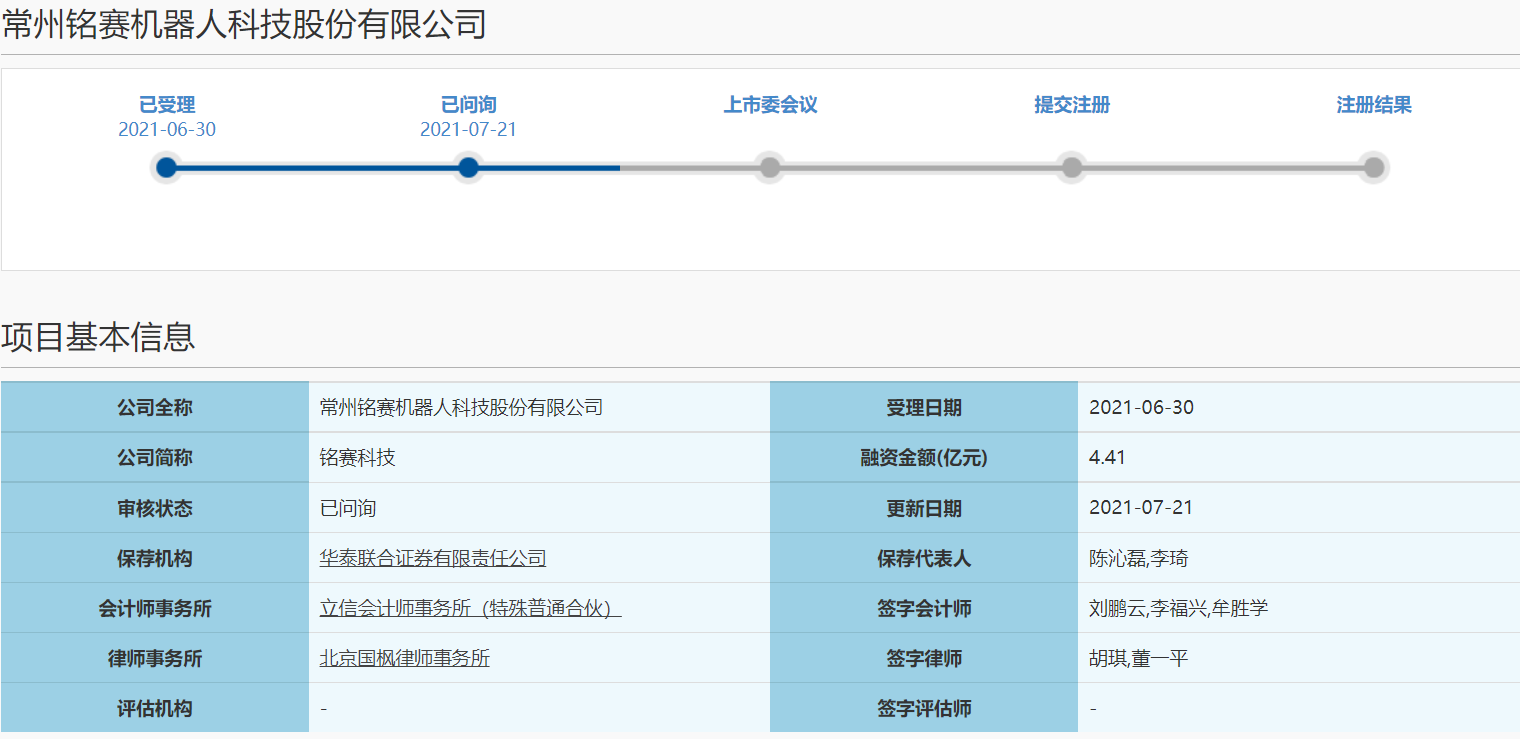Click the 提交注册 progress step dot
Screen dimensions: 1520x739
pyautogui.click(x=1072, y=167)
